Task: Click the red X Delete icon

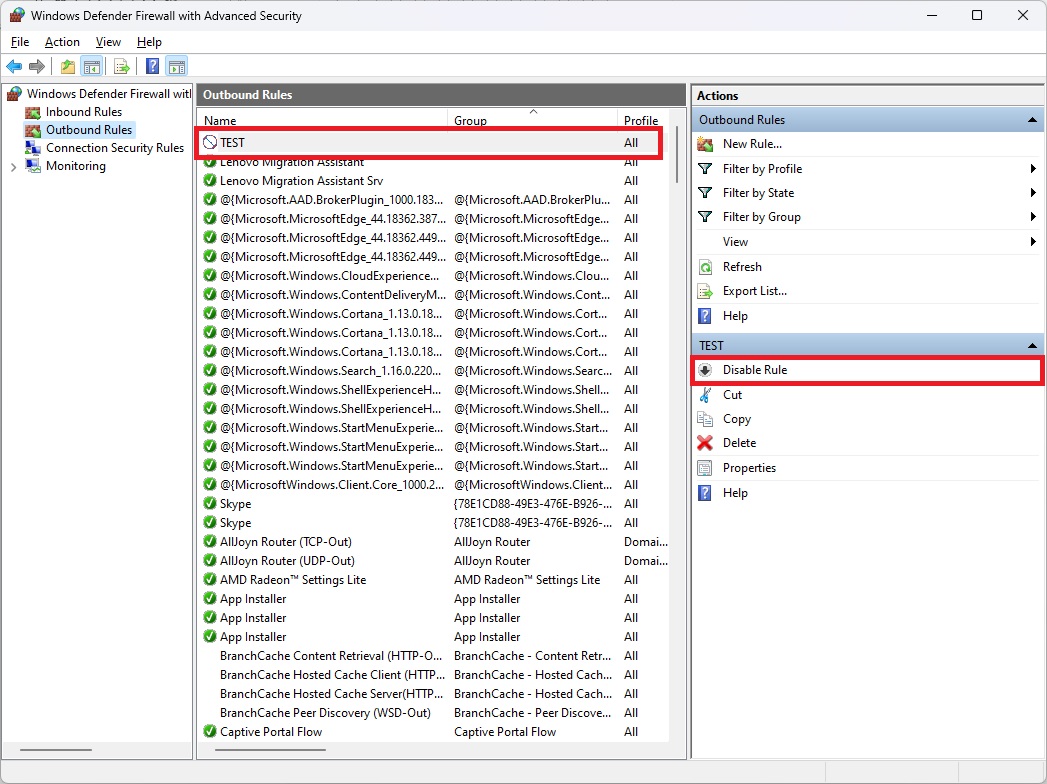Action: 705,443
